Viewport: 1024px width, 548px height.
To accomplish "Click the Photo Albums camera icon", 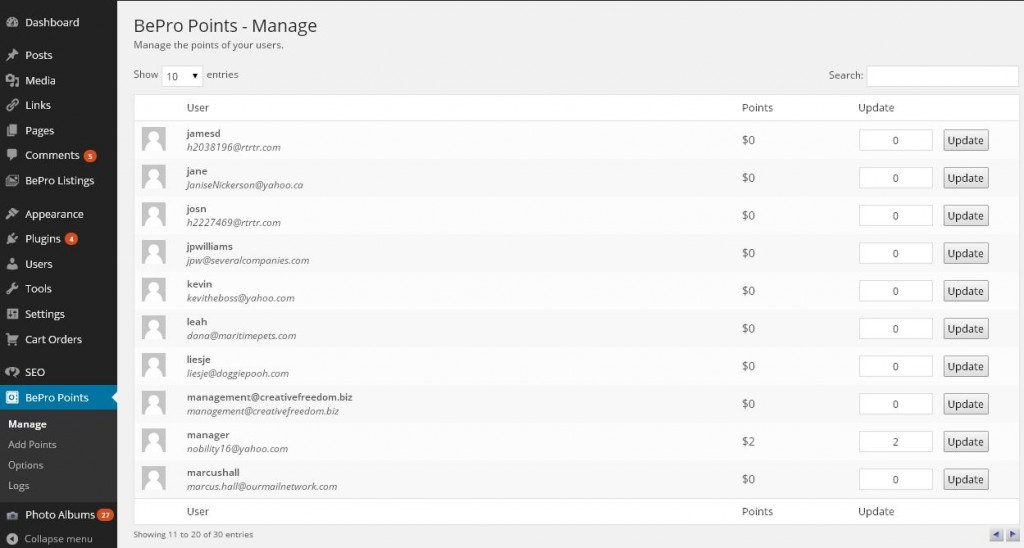I will click(x=12, y=515).
